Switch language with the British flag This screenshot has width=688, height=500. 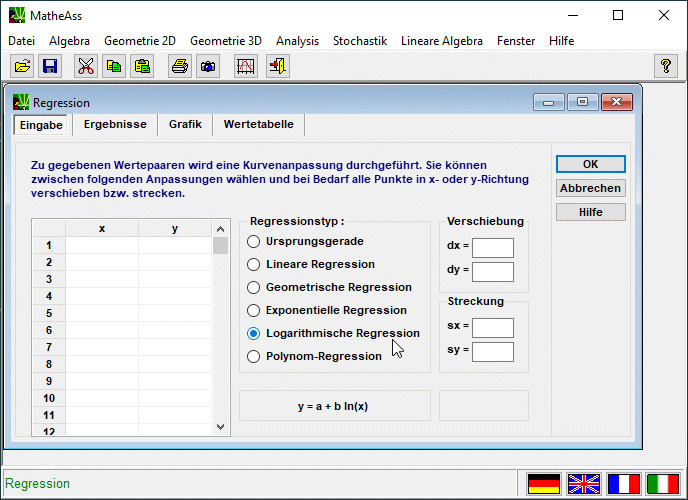pyautogui.click(x=584, y=484)
